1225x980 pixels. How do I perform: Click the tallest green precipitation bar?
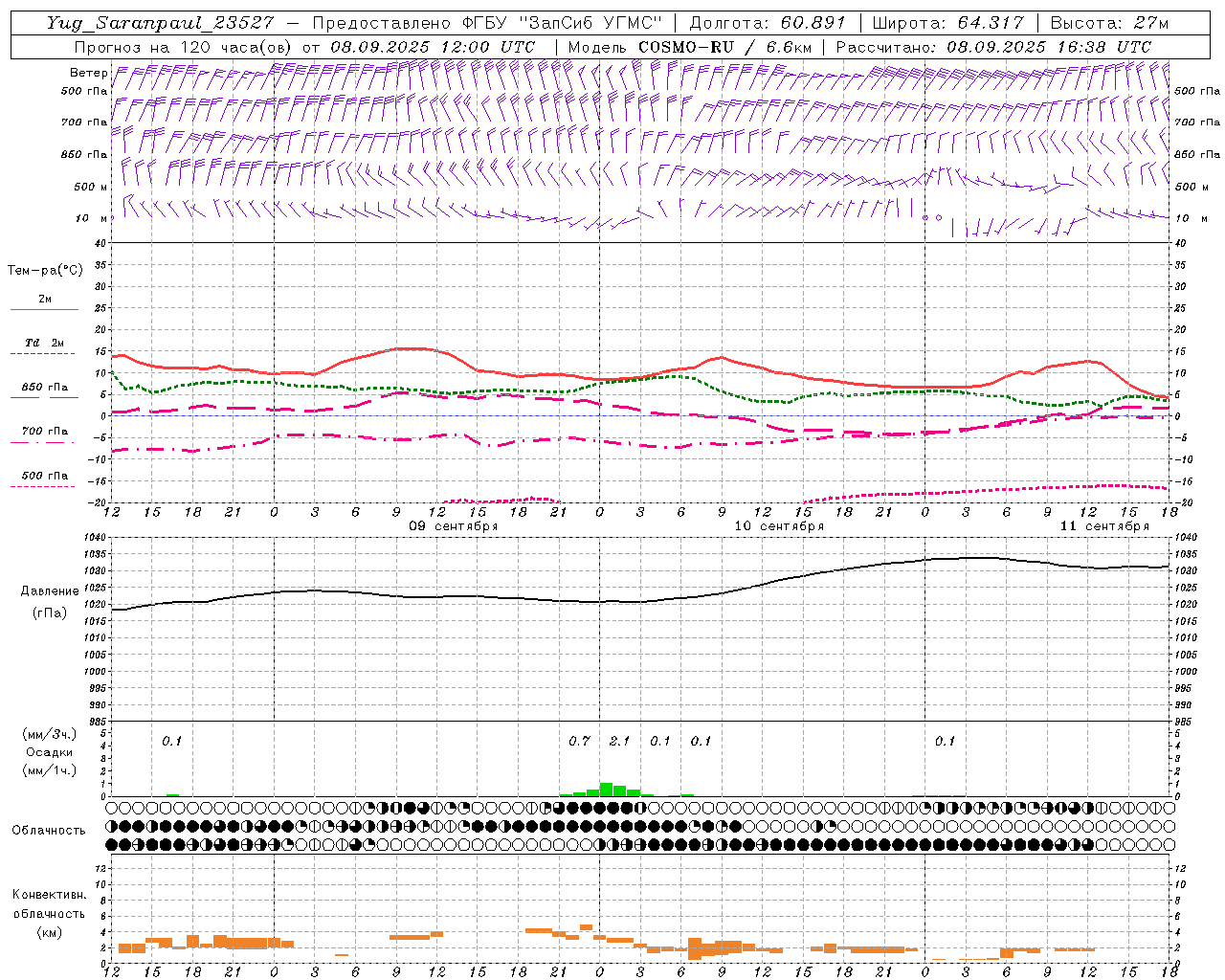pyautogui.click(x=606, y=790)
